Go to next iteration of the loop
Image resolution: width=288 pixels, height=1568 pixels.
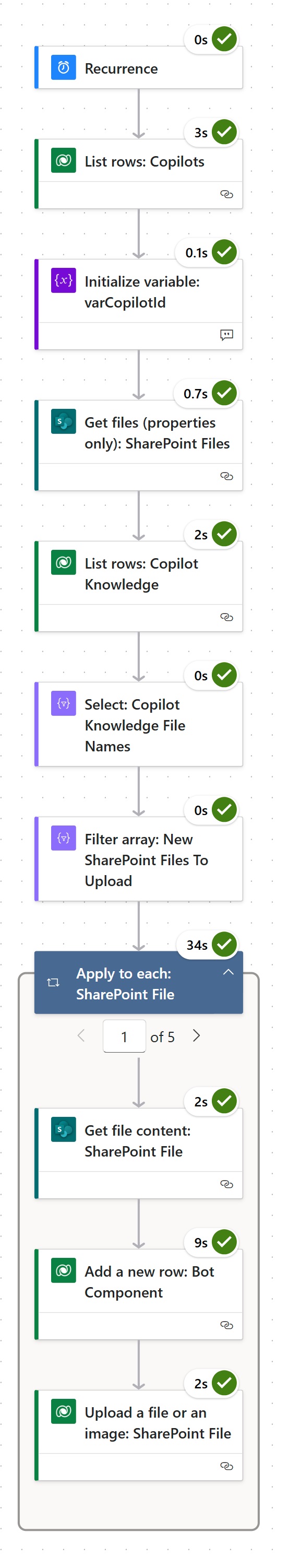click(x=196, y=1036)
